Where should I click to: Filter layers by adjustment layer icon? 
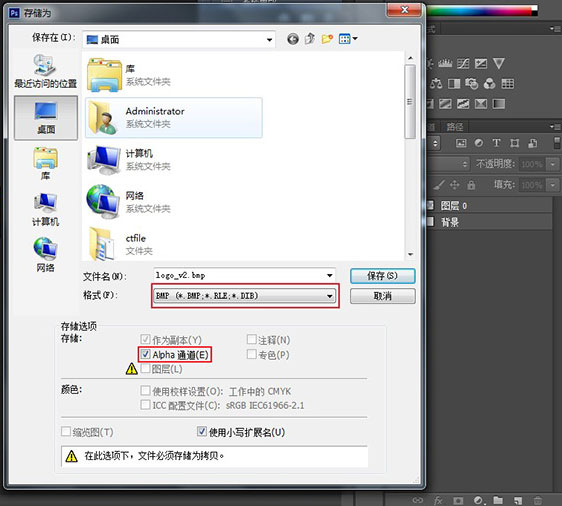(x=478, y=143)
